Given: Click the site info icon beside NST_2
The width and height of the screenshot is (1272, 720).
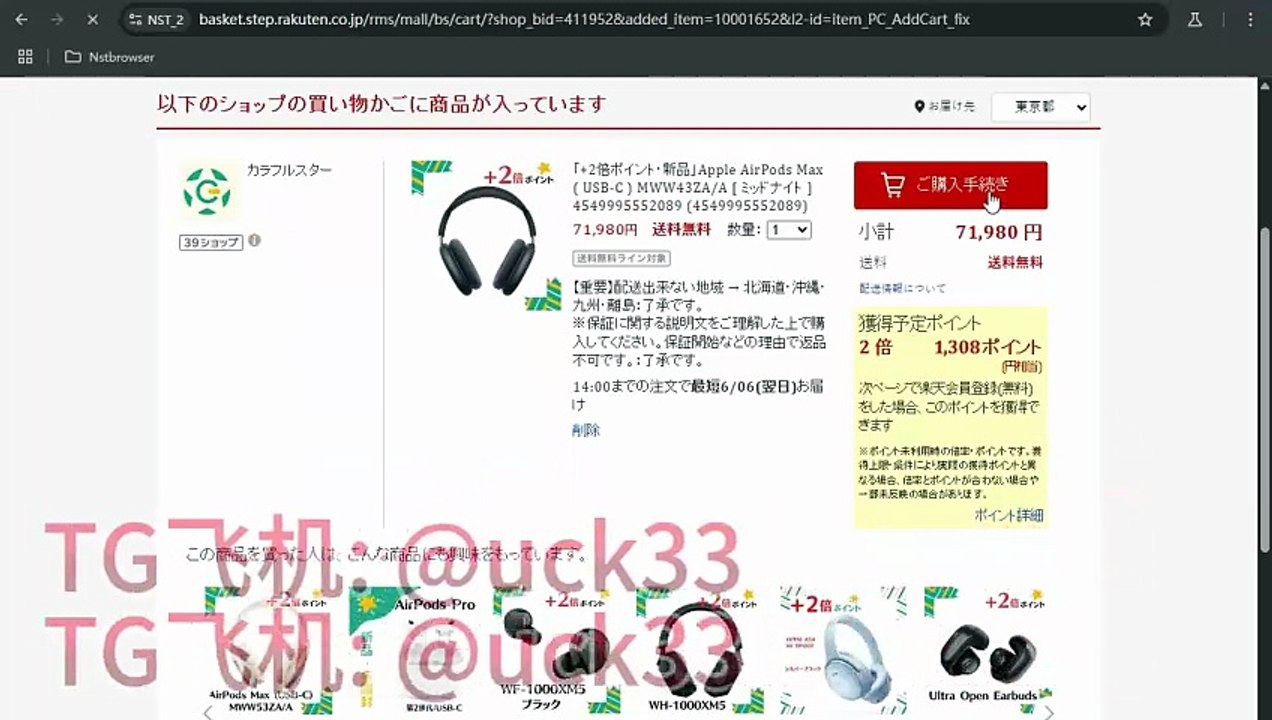Looking at the screenshot, I should (x=136, y=19).
